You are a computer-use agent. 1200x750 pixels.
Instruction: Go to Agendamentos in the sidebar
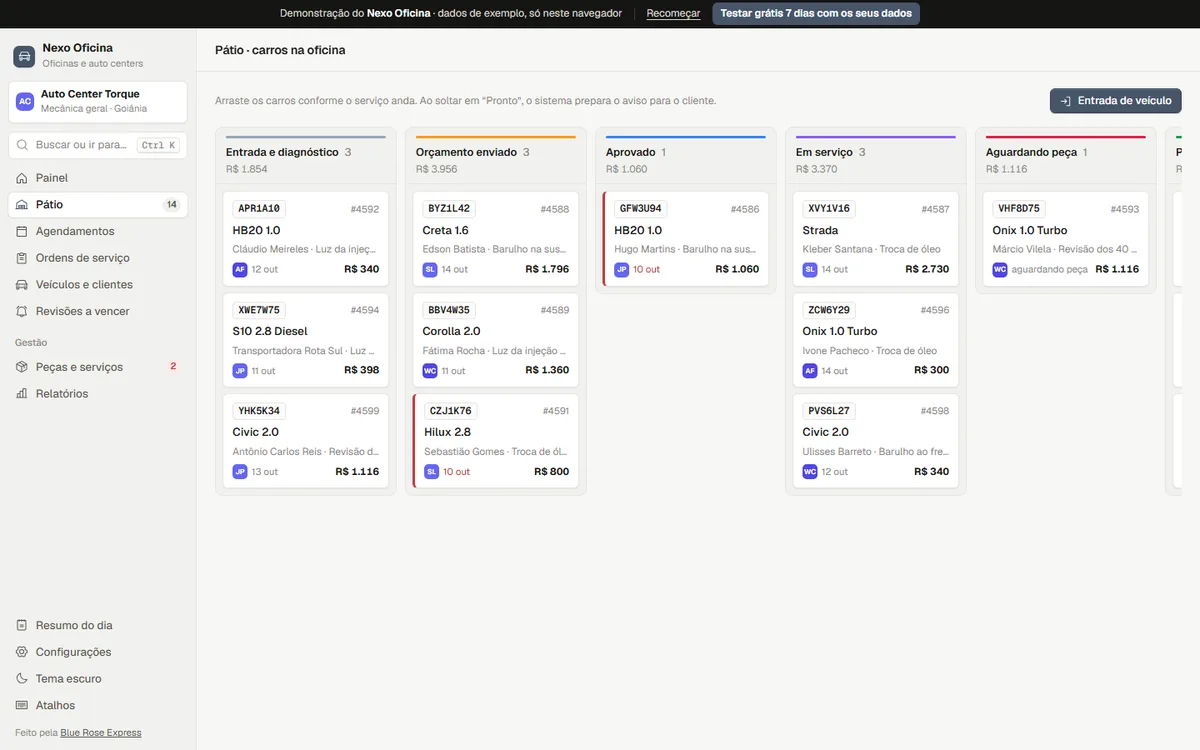coord(98,231)
